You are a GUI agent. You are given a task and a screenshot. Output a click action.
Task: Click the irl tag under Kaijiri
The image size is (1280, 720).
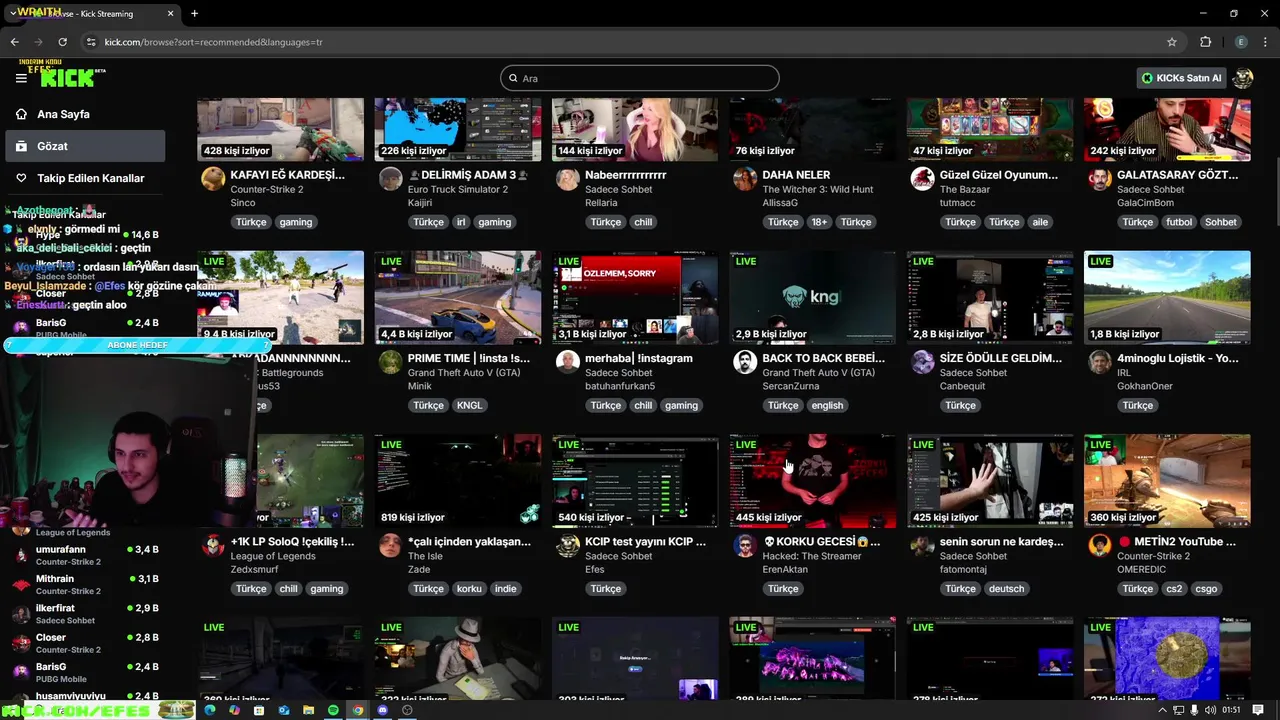point(461,222)
